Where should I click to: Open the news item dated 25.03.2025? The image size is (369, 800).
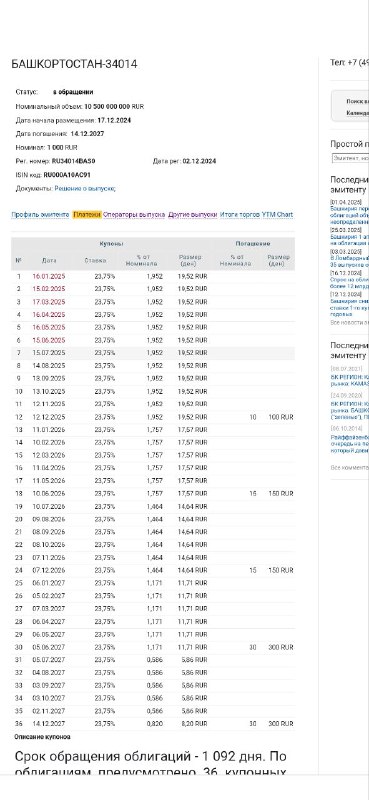(350, 240)
